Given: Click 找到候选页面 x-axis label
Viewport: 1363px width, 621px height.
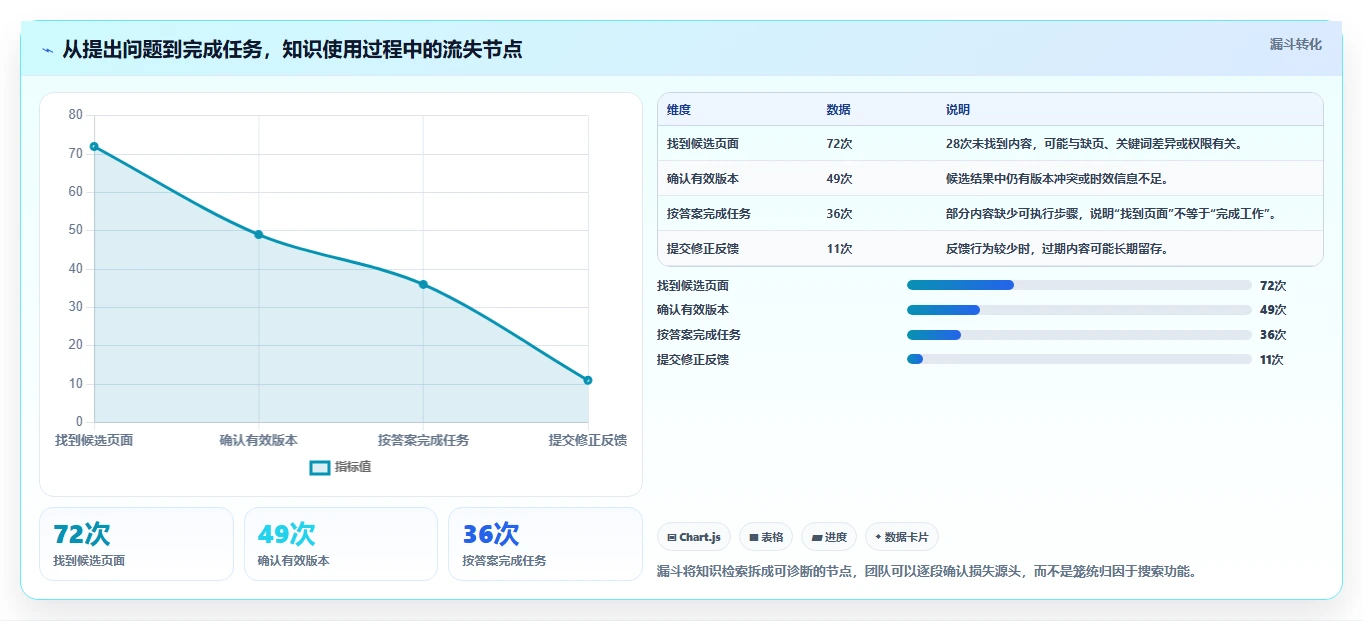Looking at the screenshot, I should 94,440.
